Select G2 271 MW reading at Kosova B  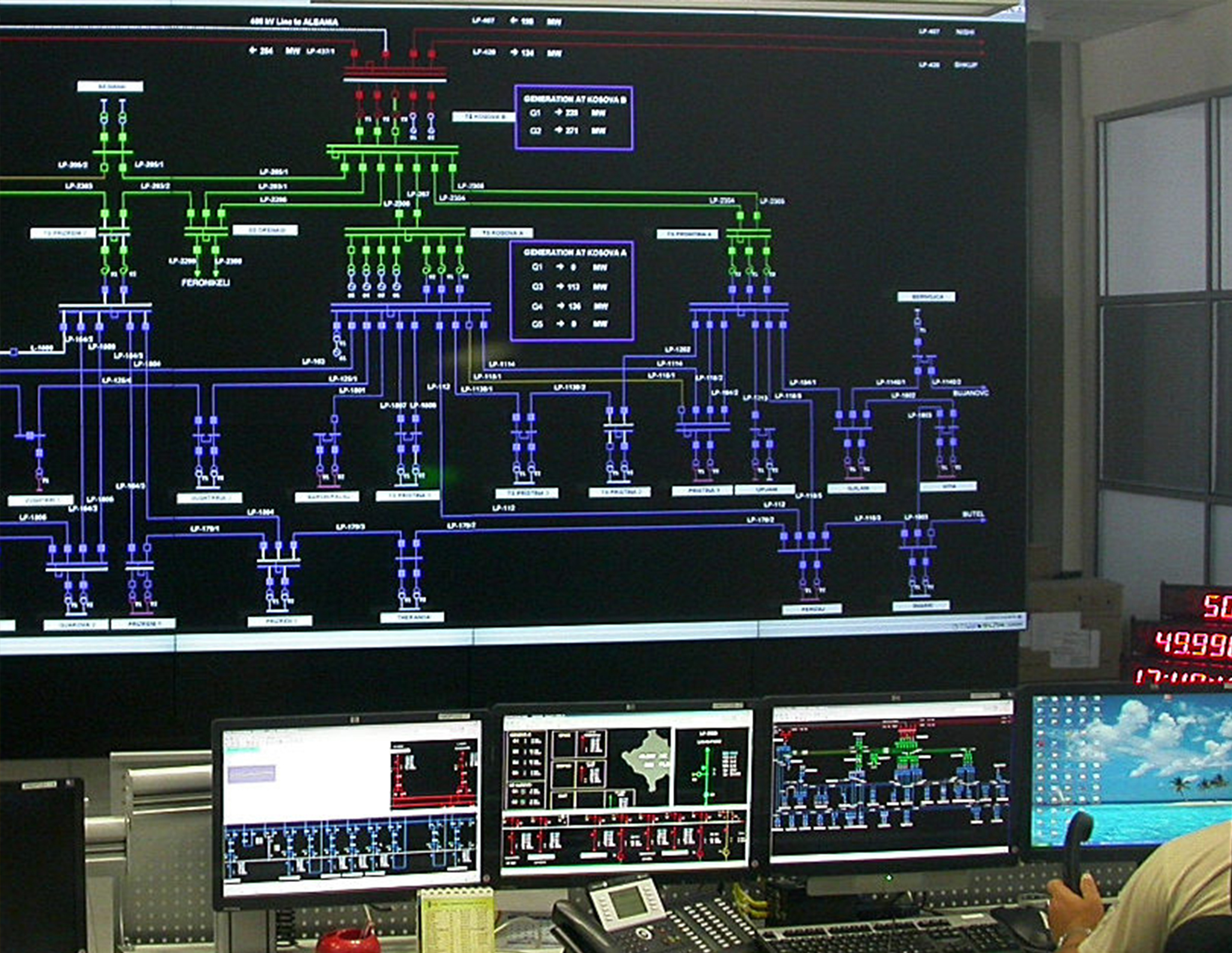coord(568,130)
